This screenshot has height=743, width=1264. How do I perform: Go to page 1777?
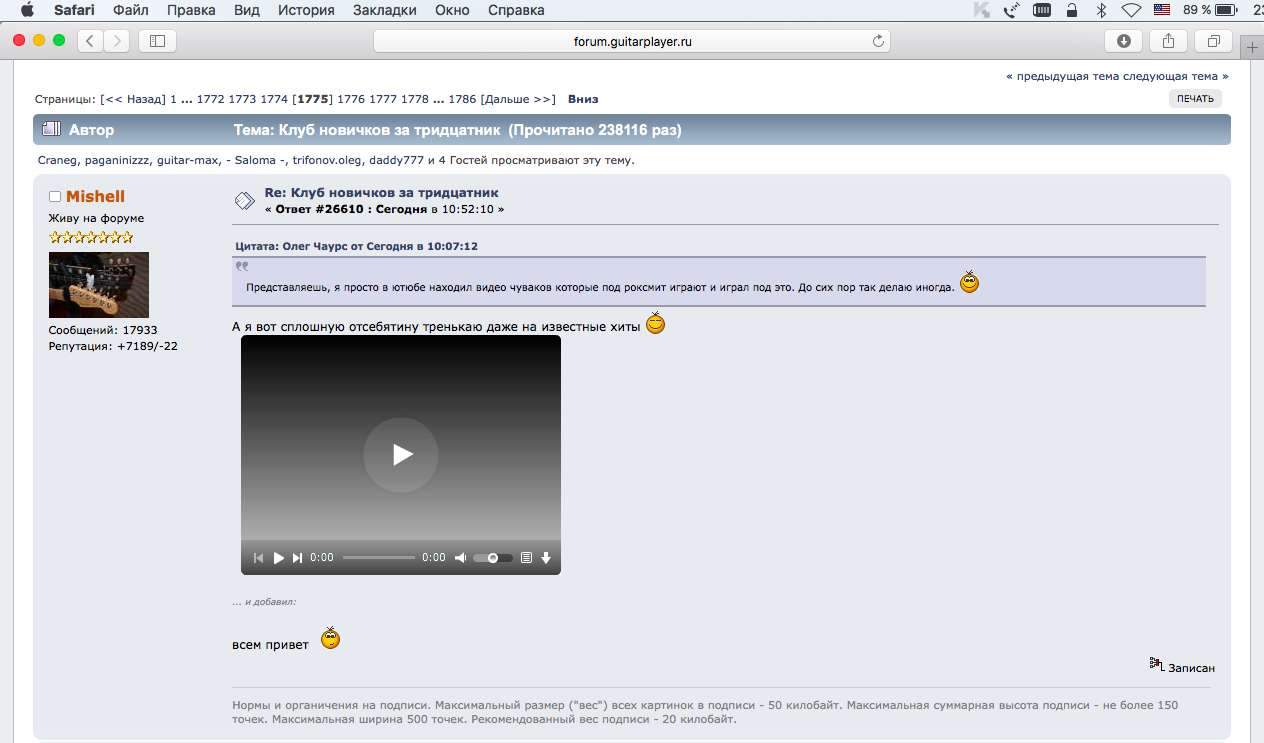pyautogui.click(x=383, y=99)
